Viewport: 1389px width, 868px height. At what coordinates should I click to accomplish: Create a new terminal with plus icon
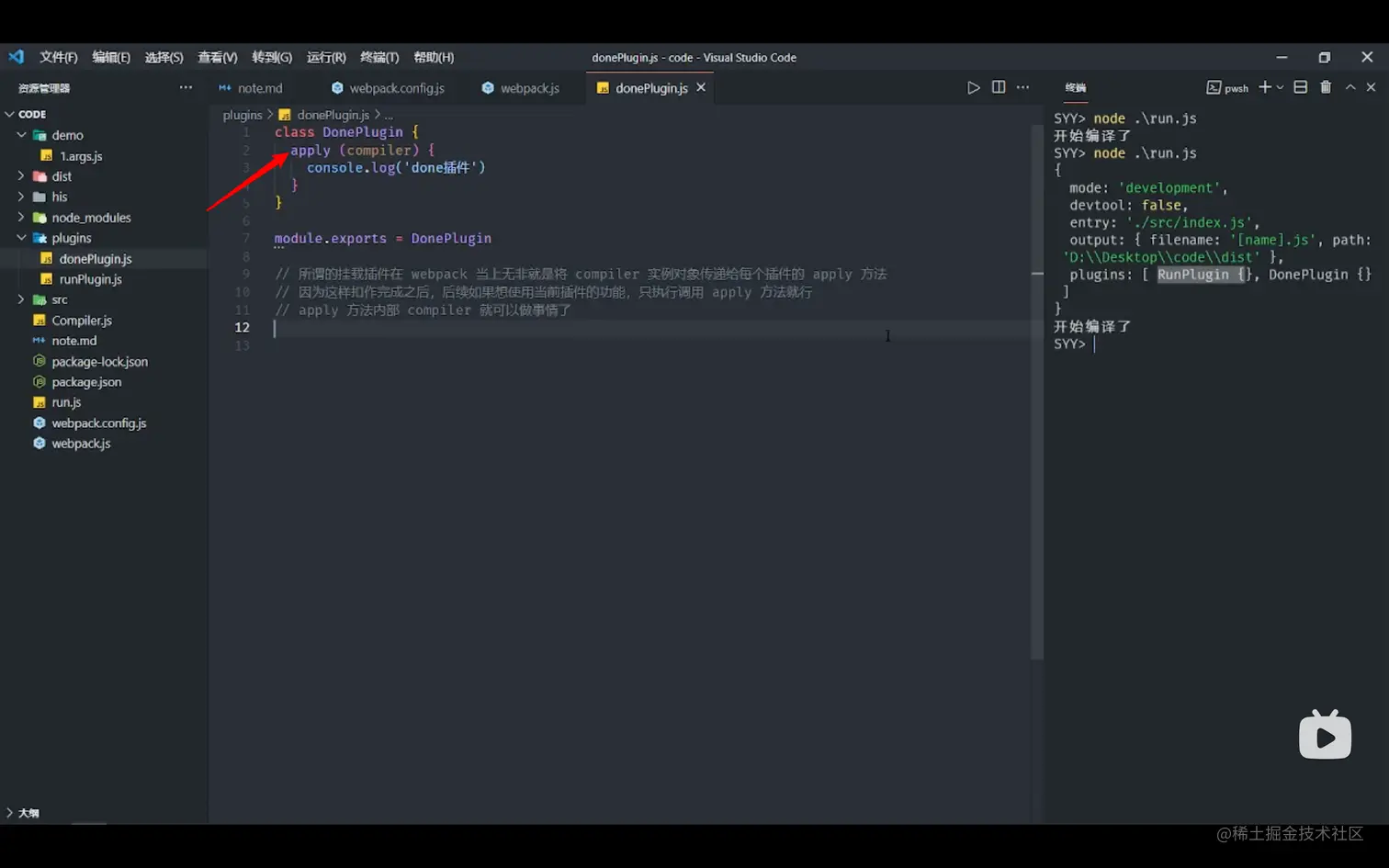pos(1265,87)
